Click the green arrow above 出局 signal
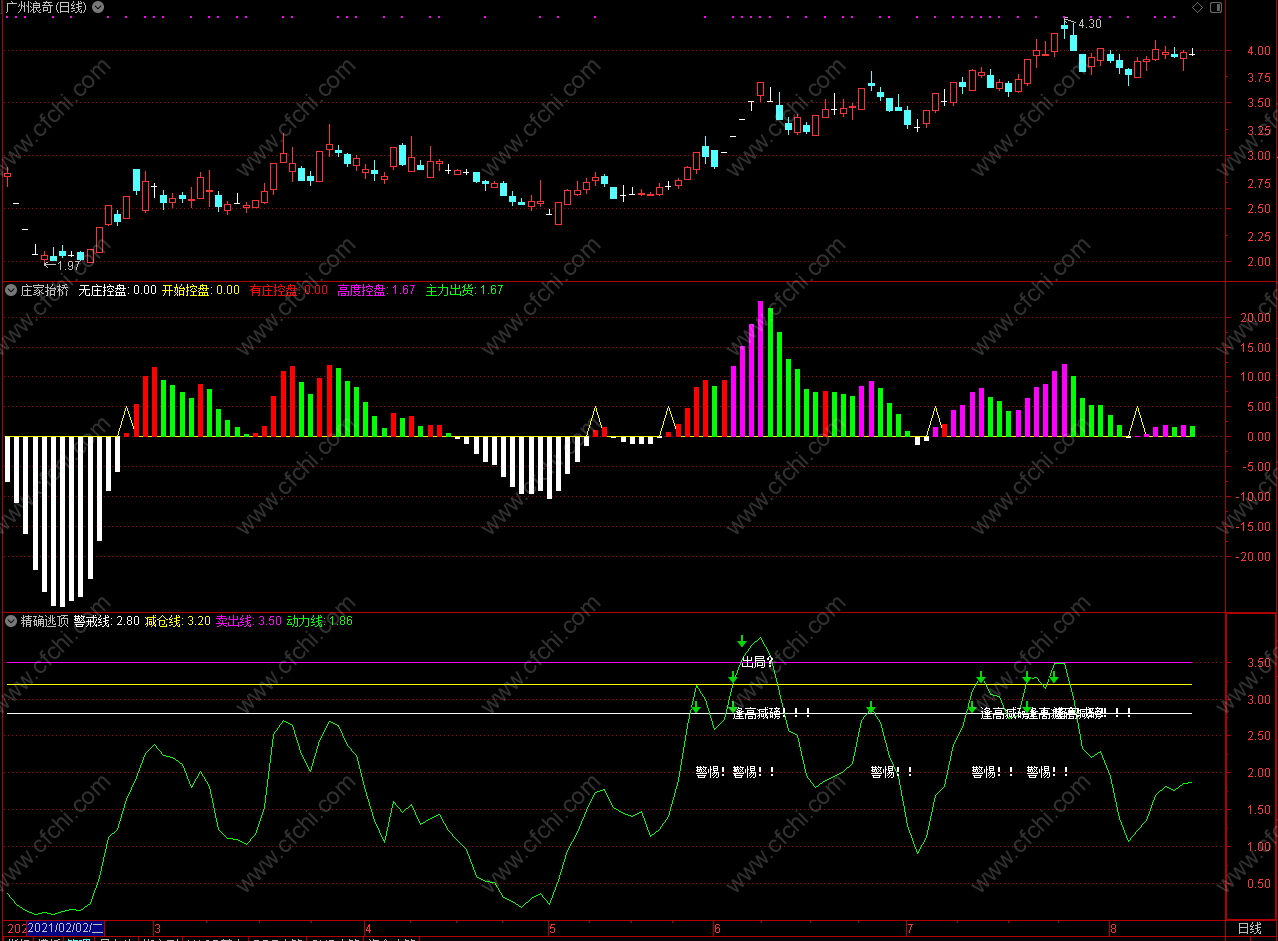Screen dimensions: 1278x941 point(742,641)
